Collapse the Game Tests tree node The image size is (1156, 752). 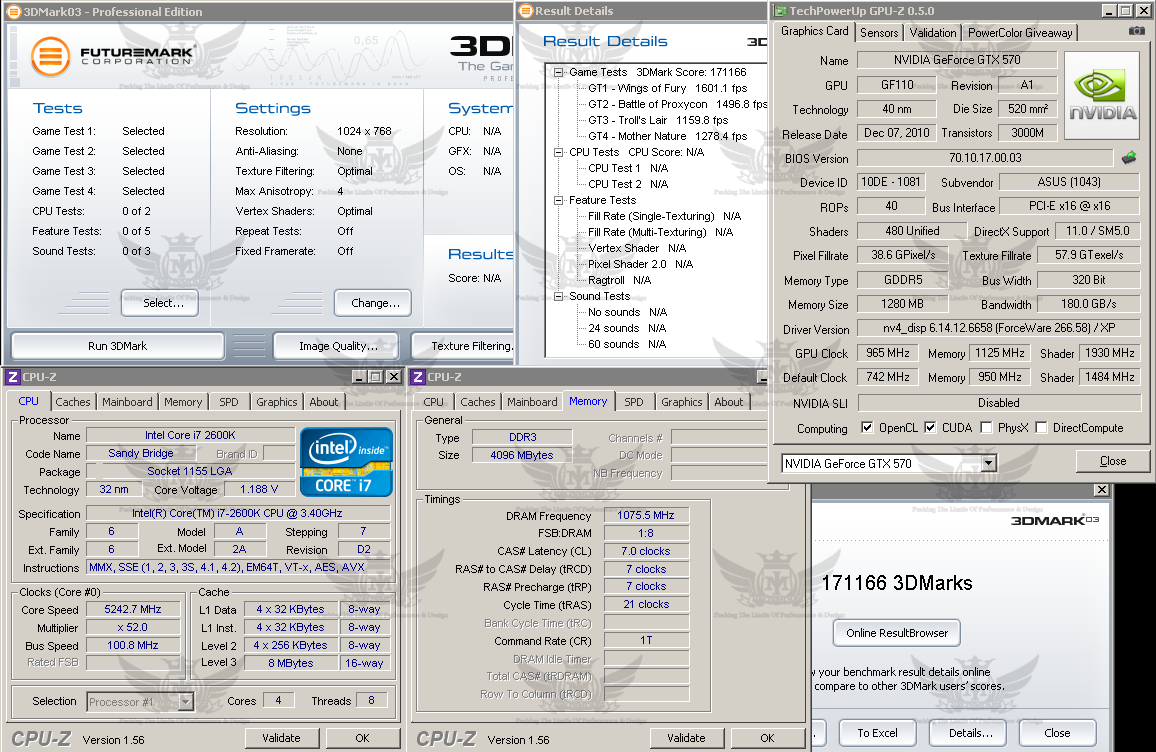[558, 72]
